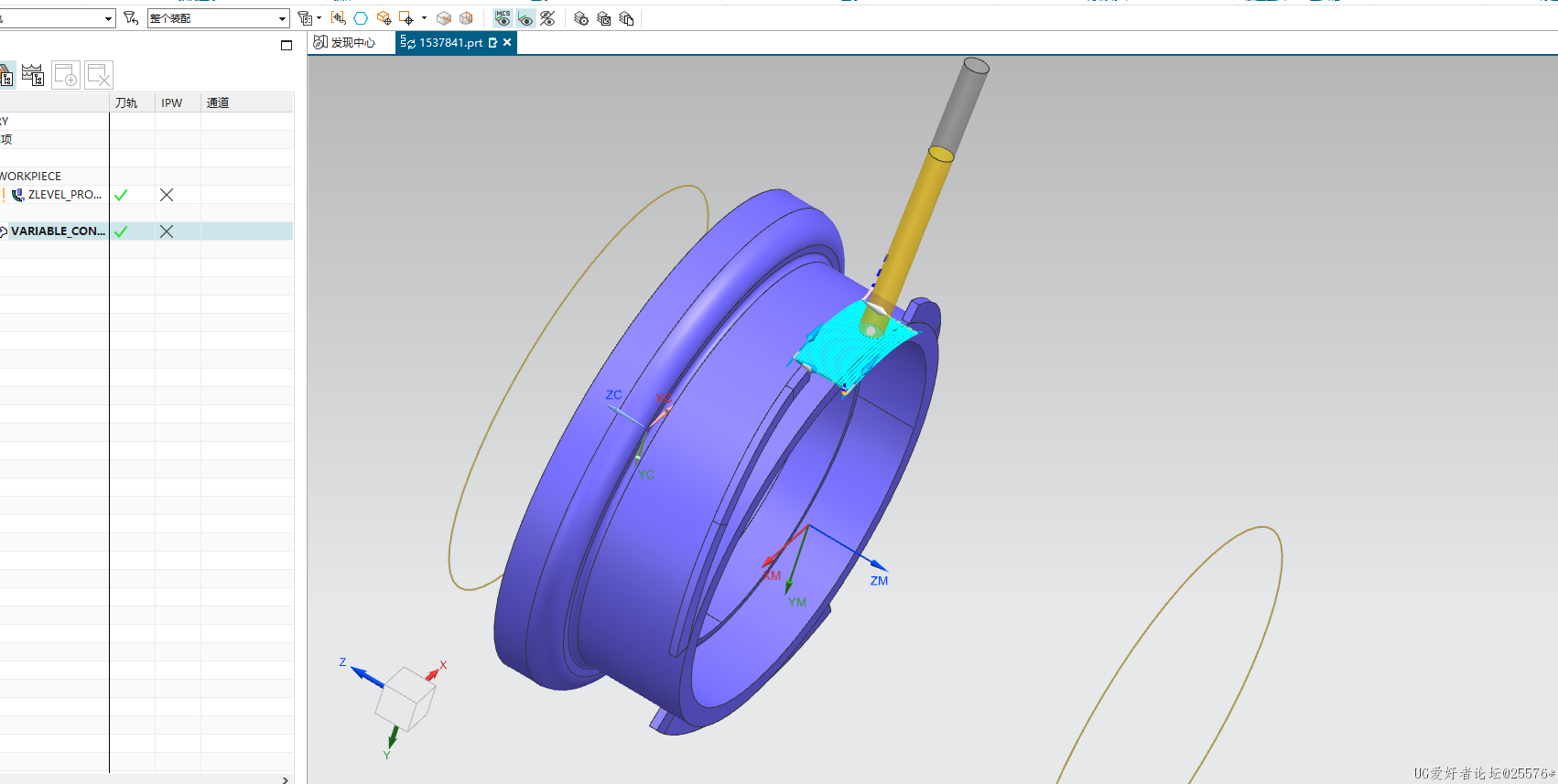Click the gray cube with orange face icon
Viewport: 1558px width, 784px height.
coord(466,18)
